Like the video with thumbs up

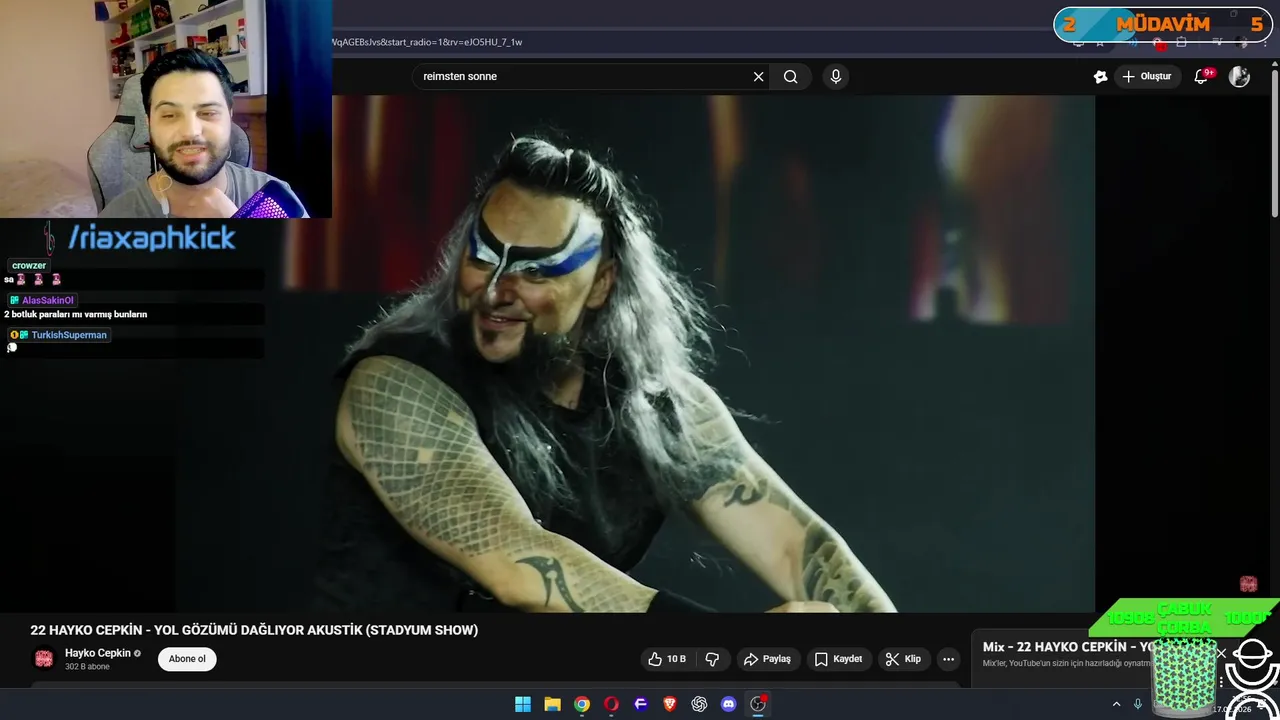pyautogui.click(x=667, y=659)
